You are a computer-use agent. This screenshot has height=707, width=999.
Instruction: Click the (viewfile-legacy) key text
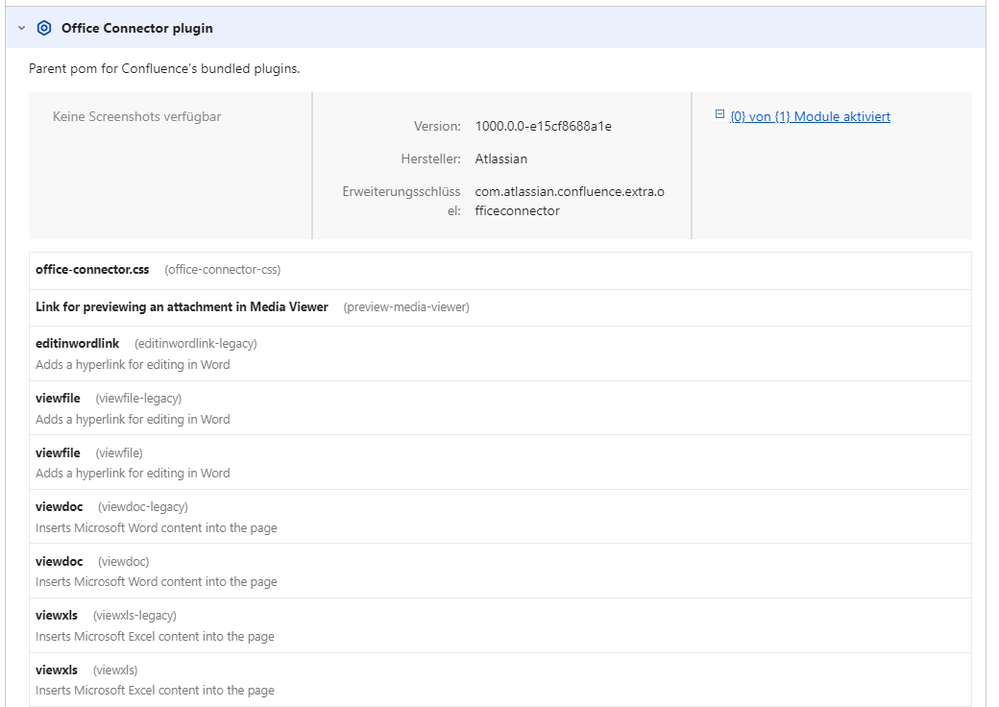138,399
